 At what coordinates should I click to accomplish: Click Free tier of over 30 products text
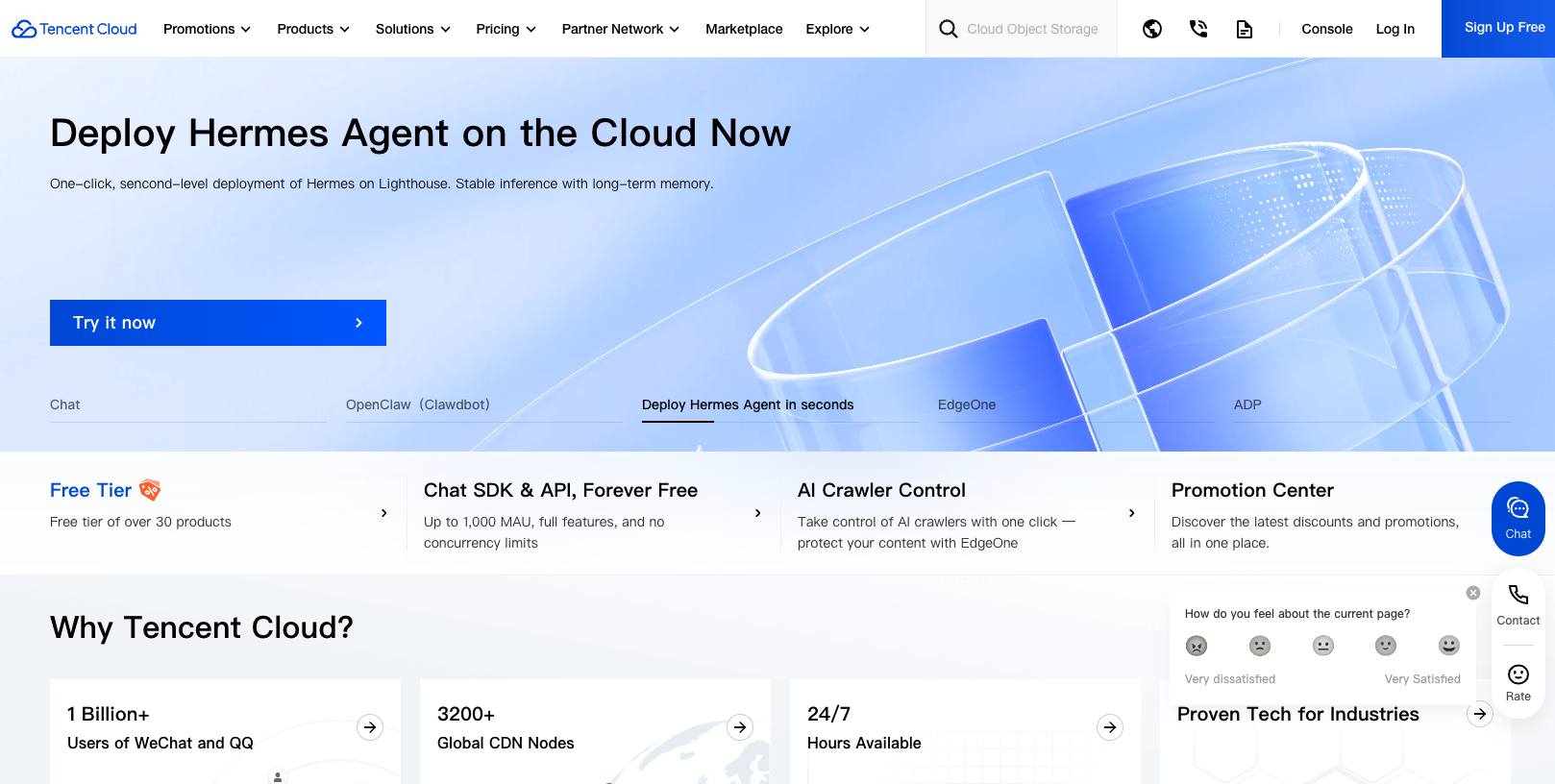(140, 522)
